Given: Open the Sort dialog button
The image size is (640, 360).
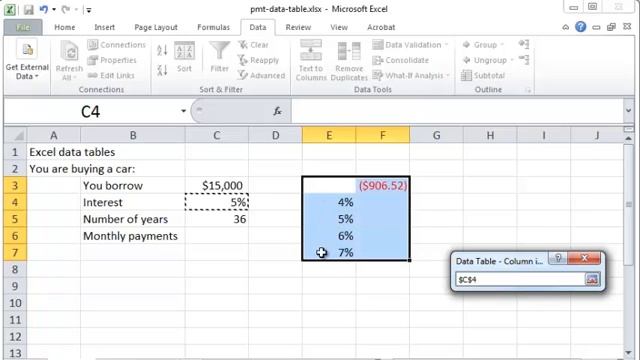Looking at the screenshot, I should point(184,57).
